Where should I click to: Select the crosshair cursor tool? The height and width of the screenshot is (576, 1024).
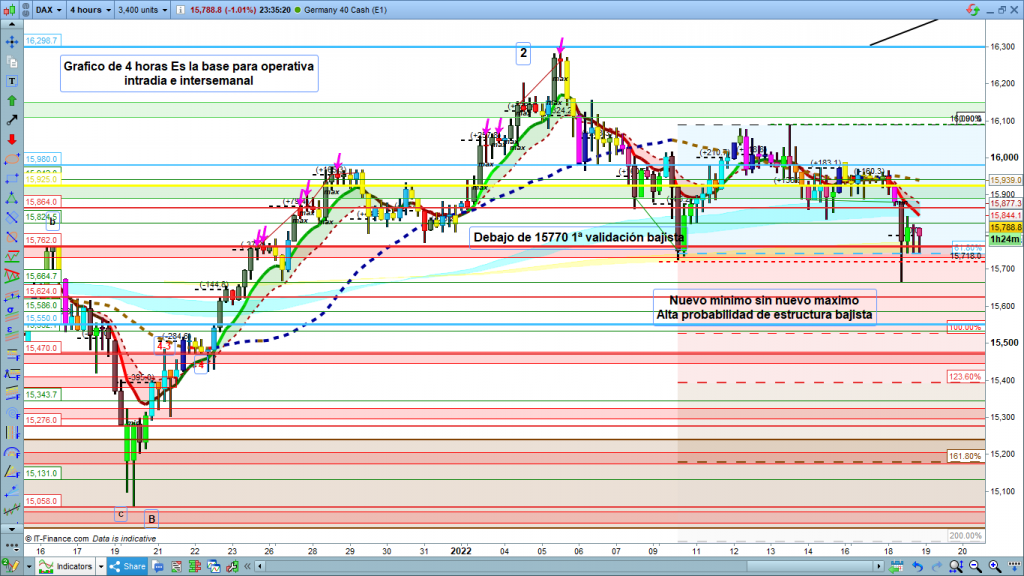(x=10, y=43)
